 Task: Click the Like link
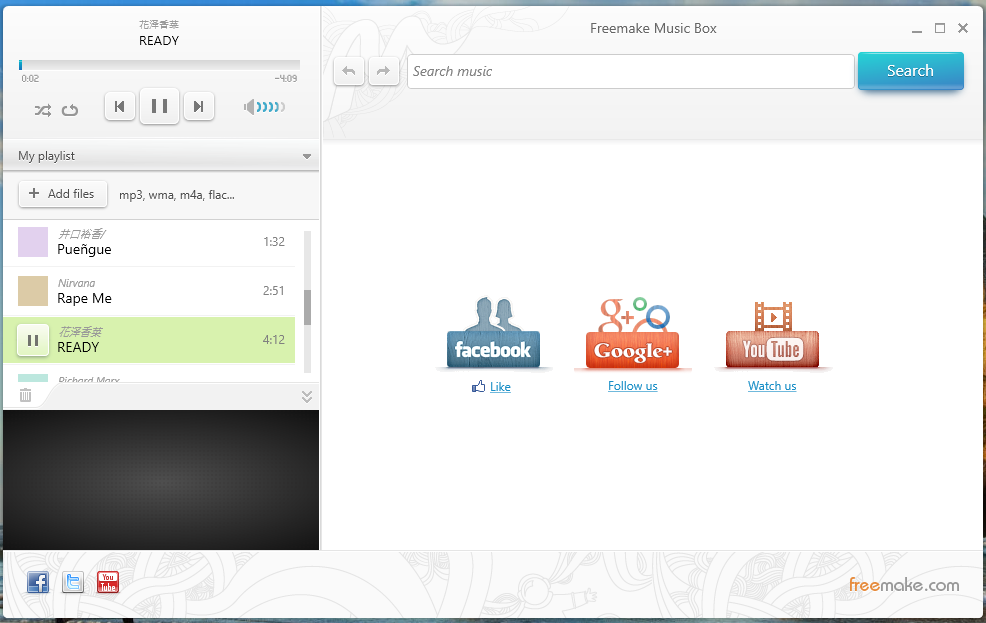pos(500,387)
